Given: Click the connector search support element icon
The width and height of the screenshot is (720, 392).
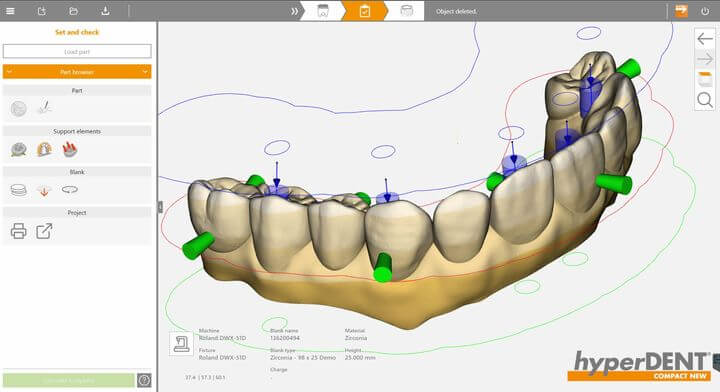Looking at the screenshot, I should 18,150.
